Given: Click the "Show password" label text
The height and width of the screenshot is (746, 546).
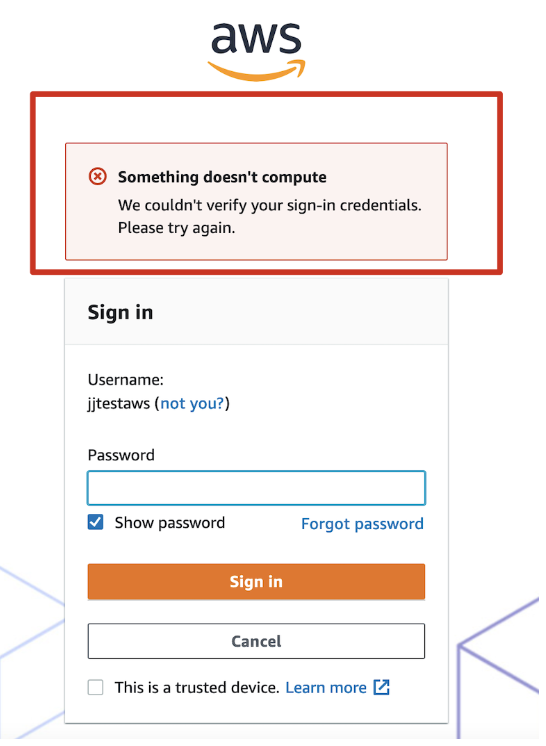Looking at the screenshot, I should pyautogui.click(x=170, y=523).
